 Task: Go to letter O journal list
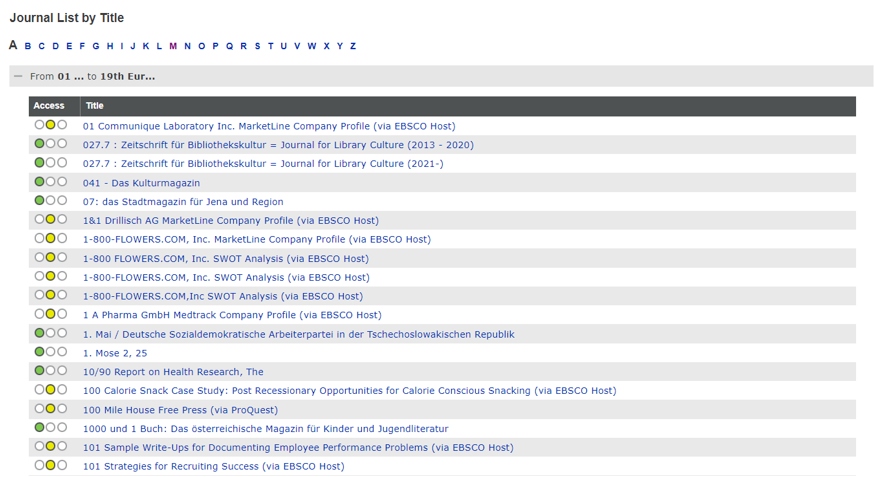tap(202, 46)
